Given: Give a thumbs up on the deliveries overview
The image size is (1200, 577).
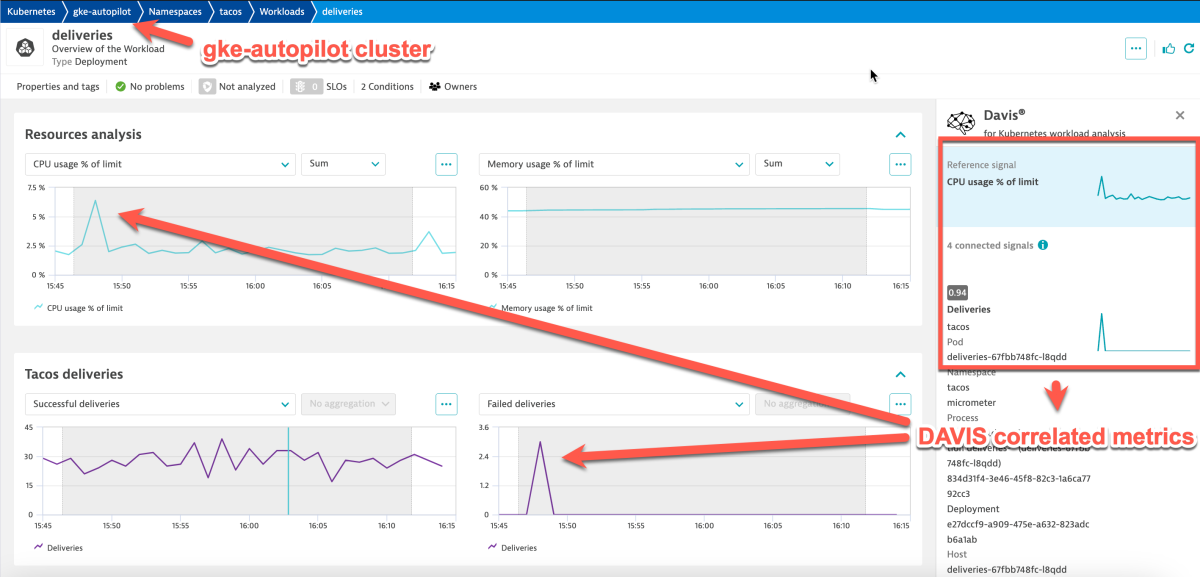Looking at the screenshot, I should (1168, 47).
